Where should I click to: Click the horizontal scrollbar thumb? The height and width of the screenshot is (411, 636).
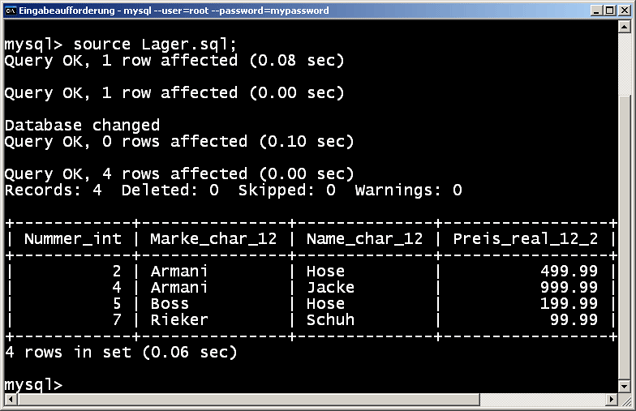pos(248,400)
